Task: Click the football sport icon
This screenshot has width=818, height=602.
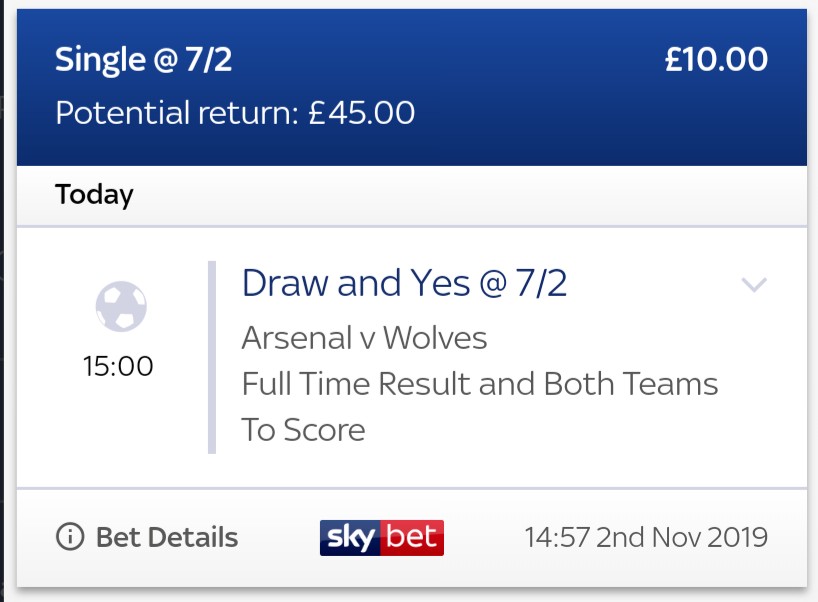Action: [x=121, y=306]
